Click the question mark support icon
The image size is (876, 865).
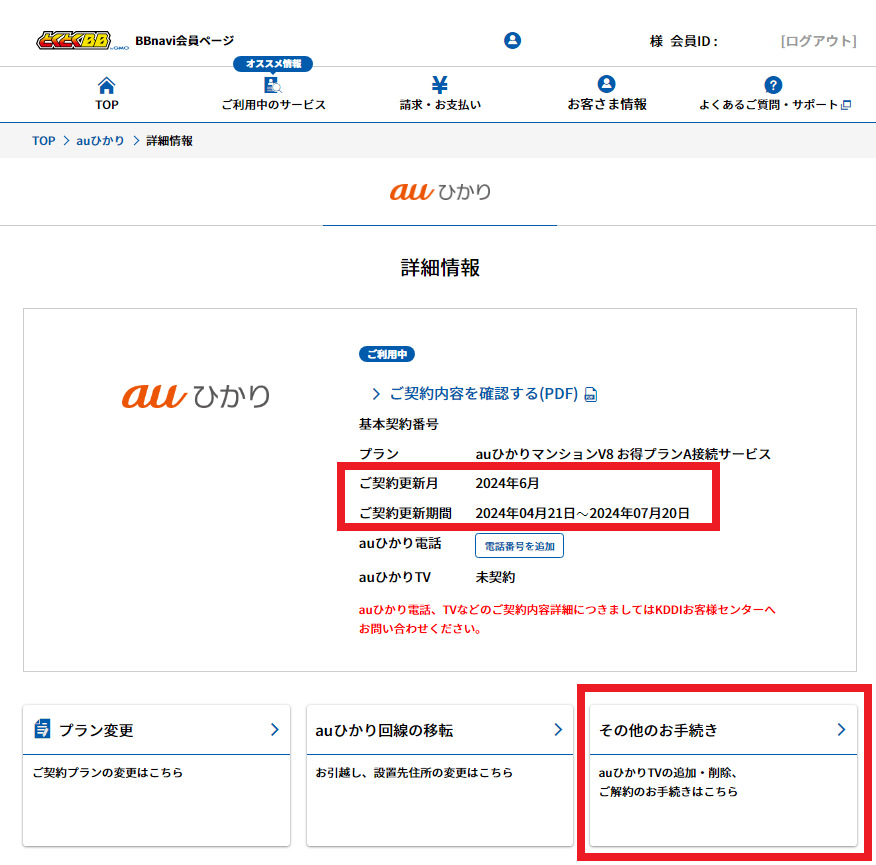[x=773, y=85]
